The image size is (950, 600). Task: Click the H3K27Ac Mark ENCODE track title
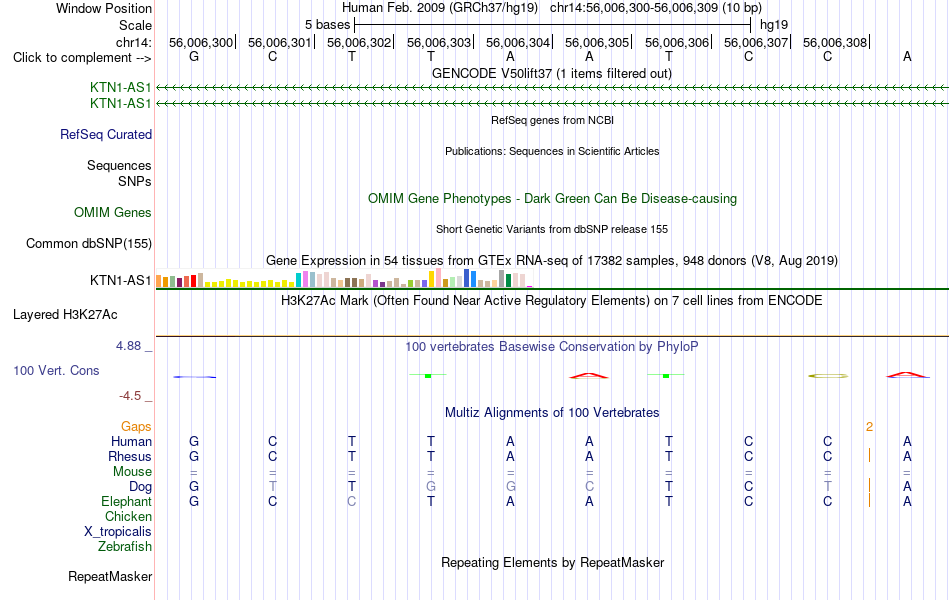coord(552,301)
